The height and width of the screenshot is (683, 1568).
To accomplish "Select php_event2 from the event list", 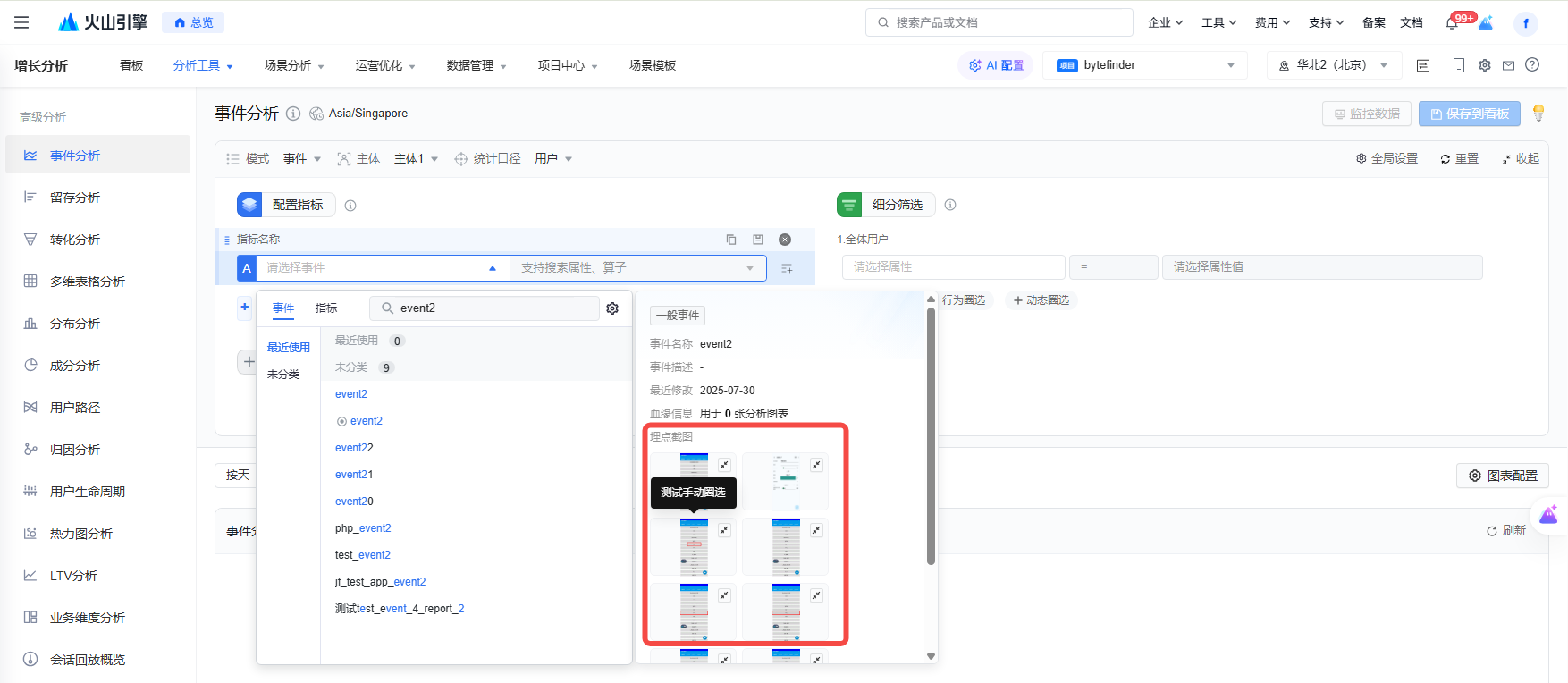I will pos(363,528).
